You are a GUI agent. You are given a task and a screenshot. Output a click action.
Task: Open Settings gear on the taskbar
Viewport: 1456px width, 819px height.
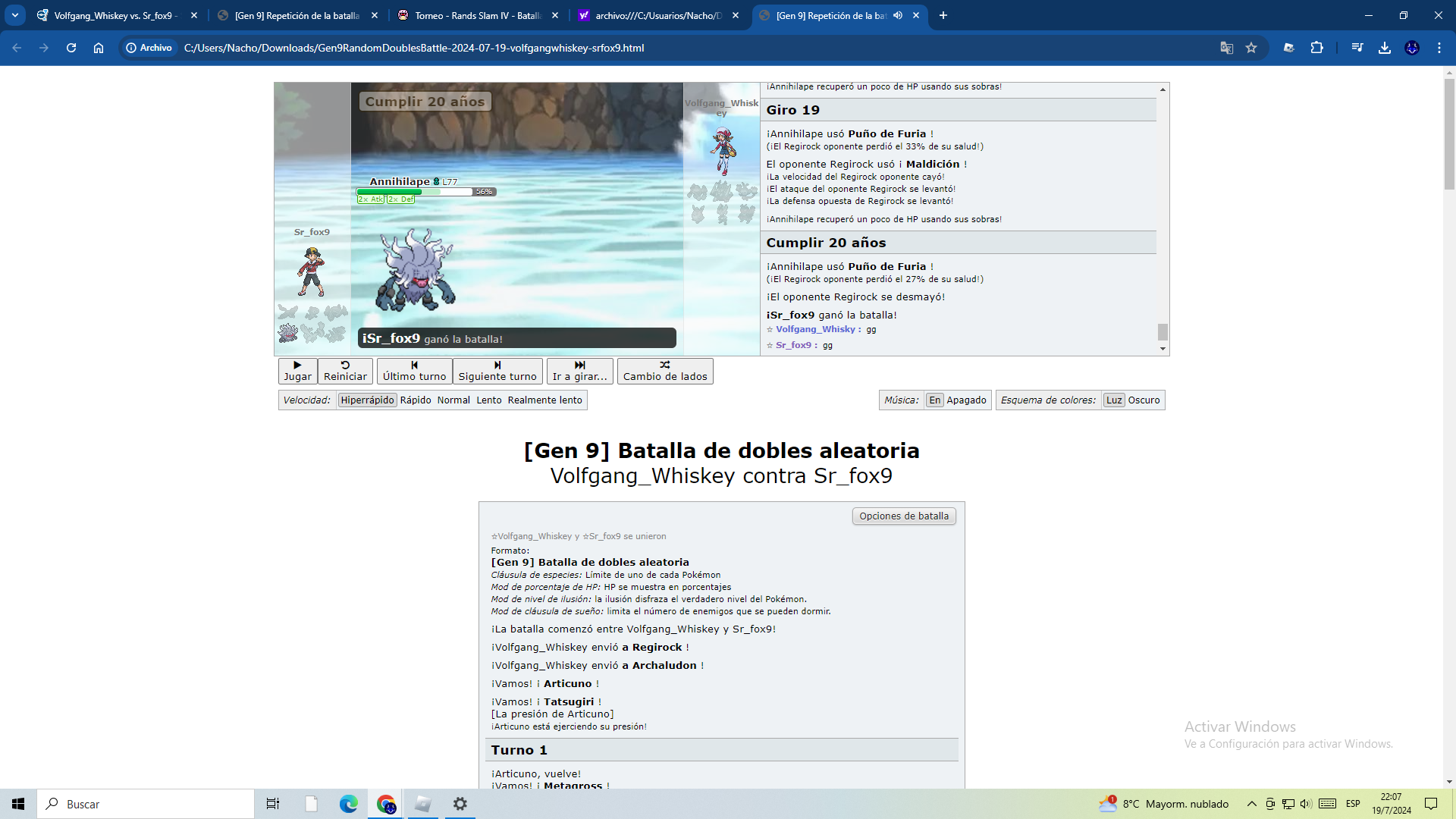pyautogui.click(x=460, y=804)
